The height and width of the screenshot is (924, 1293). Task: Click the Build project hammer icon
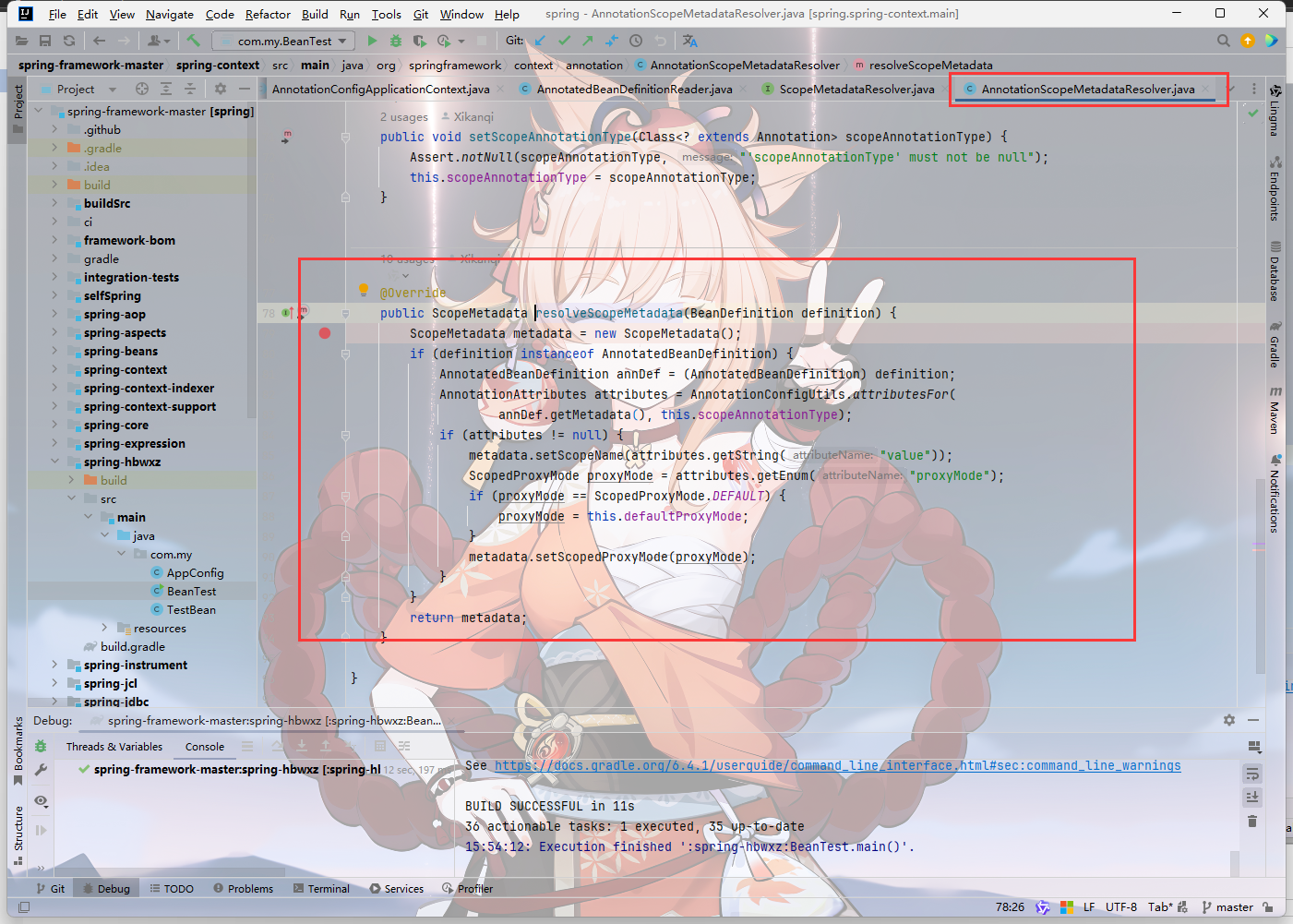coord(193,41)
